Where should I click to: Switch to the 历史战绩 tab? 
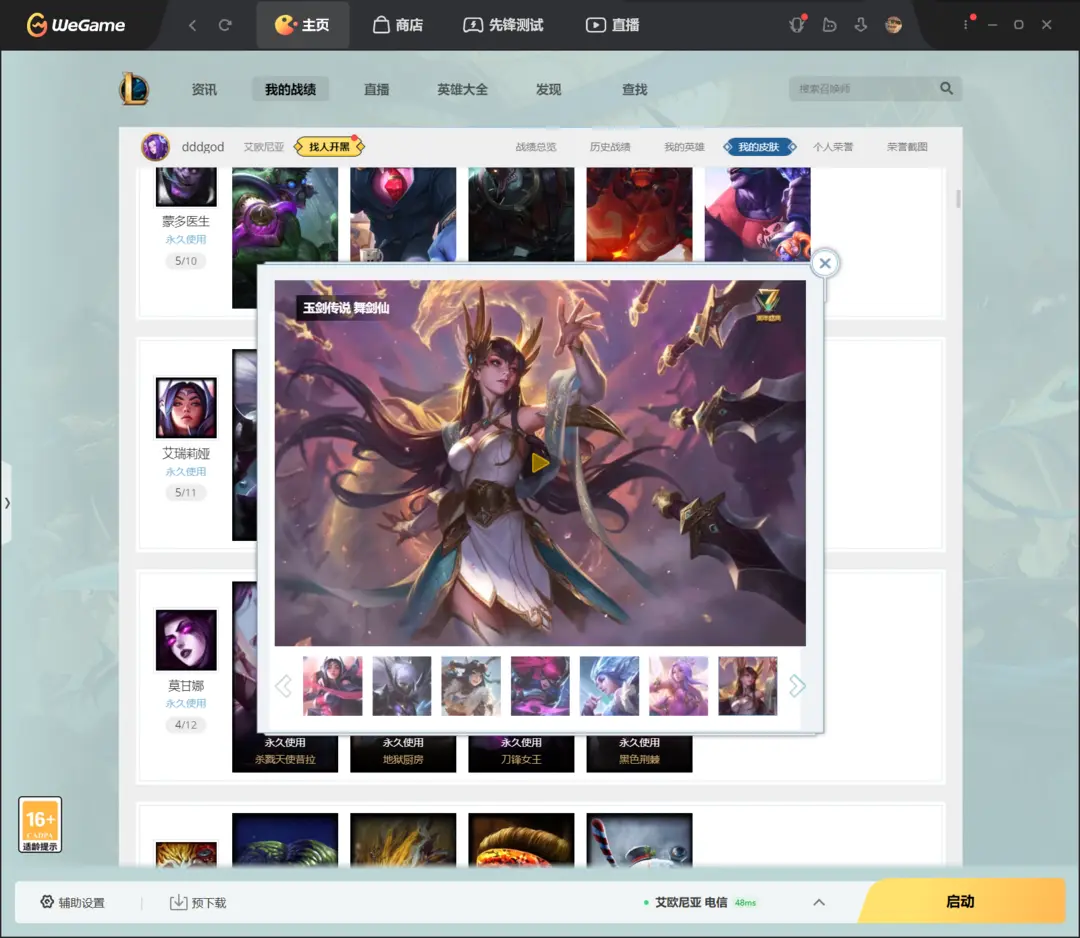point(610,147)
